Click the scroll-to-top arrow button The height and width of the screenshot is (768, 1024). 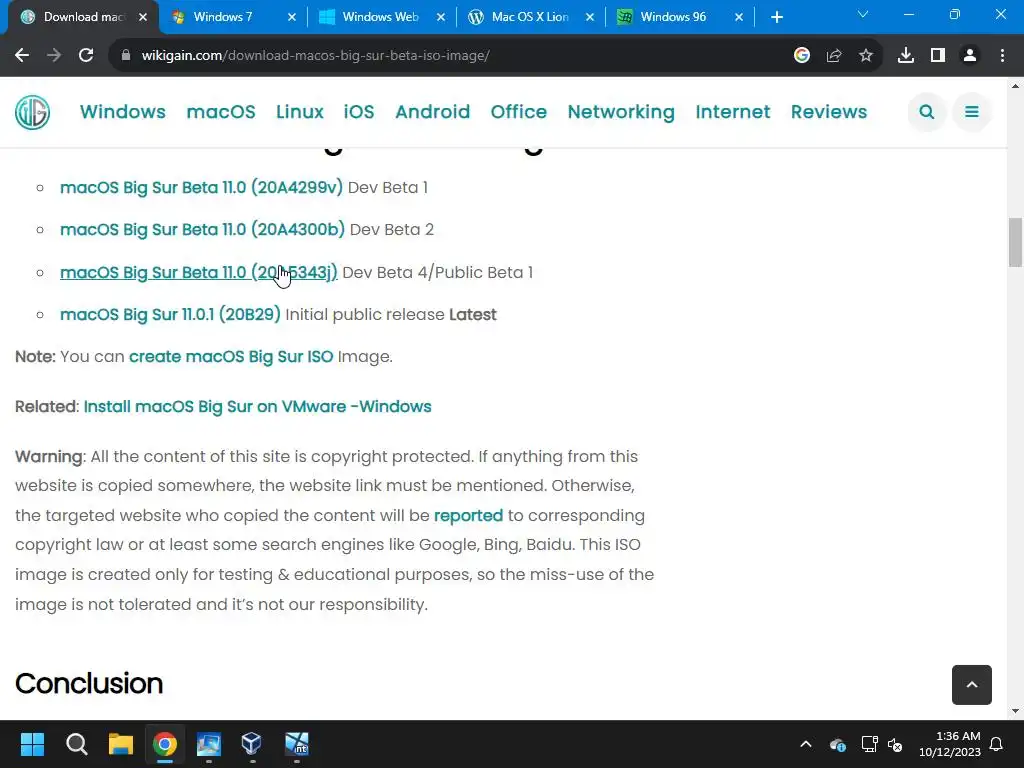[972, 684]
